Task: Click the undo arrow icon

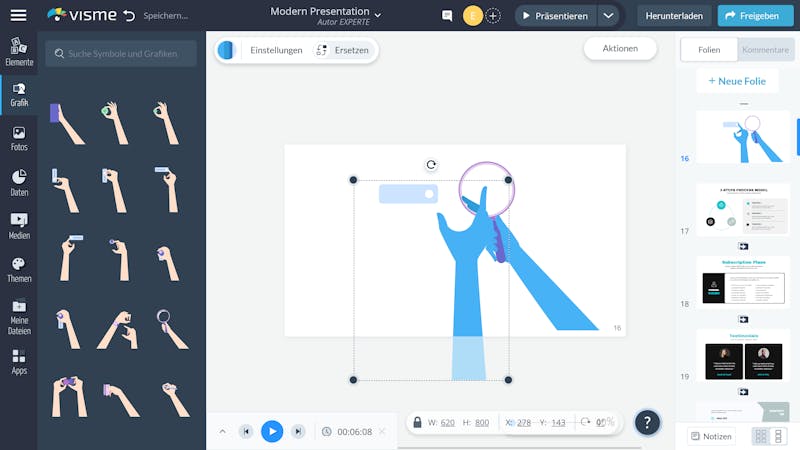Action: 130,16
